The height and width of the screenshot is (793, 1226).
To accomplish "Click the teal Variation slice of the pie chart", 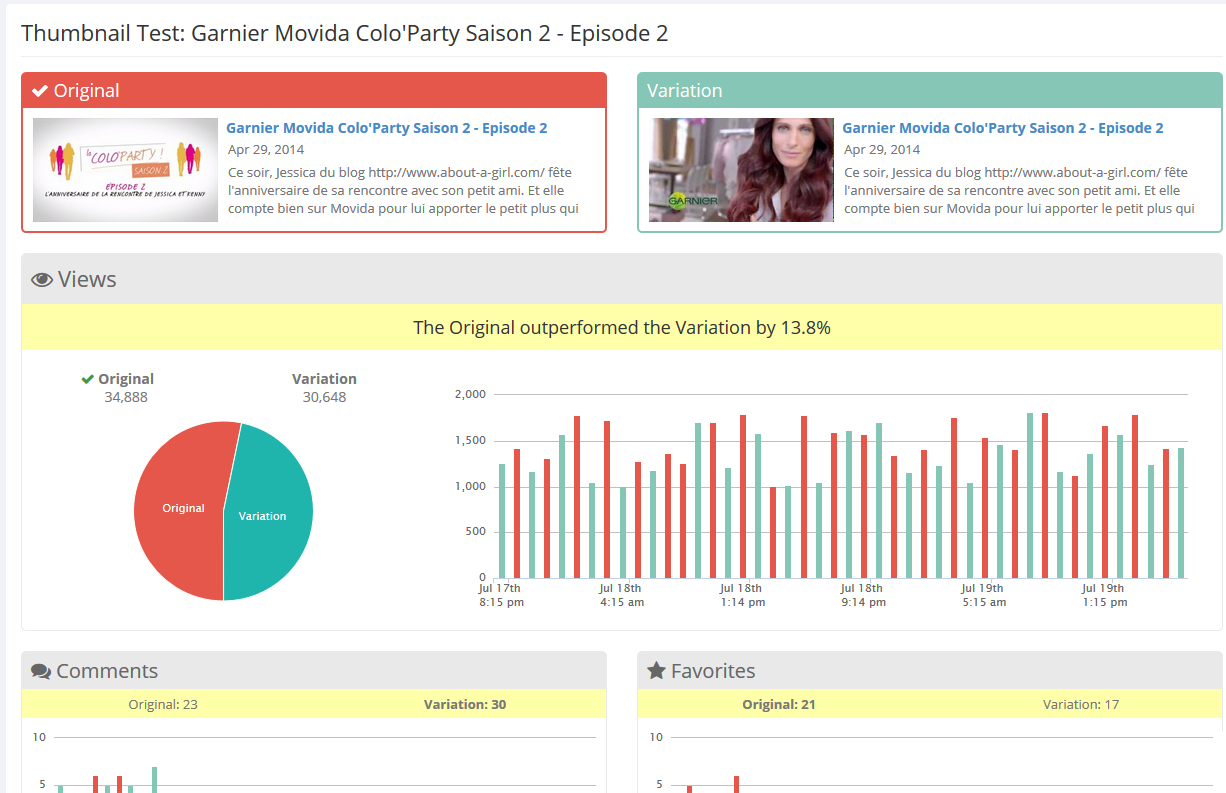I will point(263,515).
